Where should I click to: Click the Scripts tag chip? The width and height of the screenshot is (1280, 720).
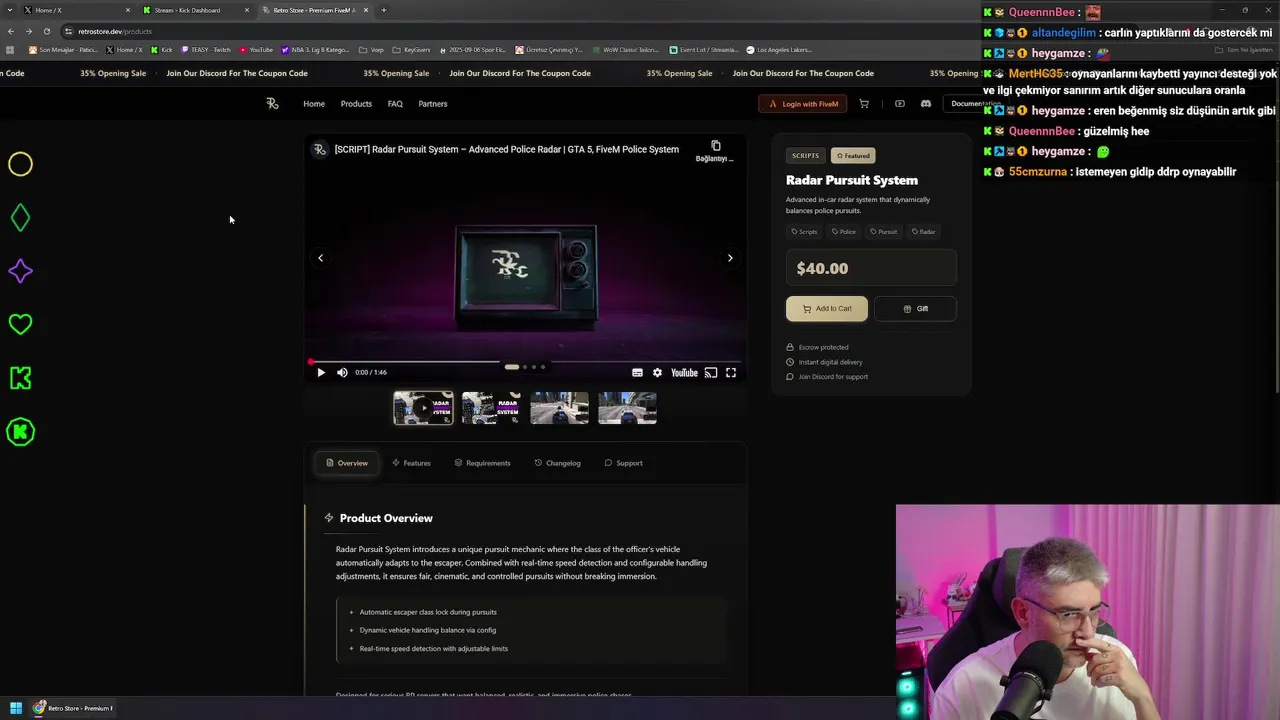pos(804,231)
